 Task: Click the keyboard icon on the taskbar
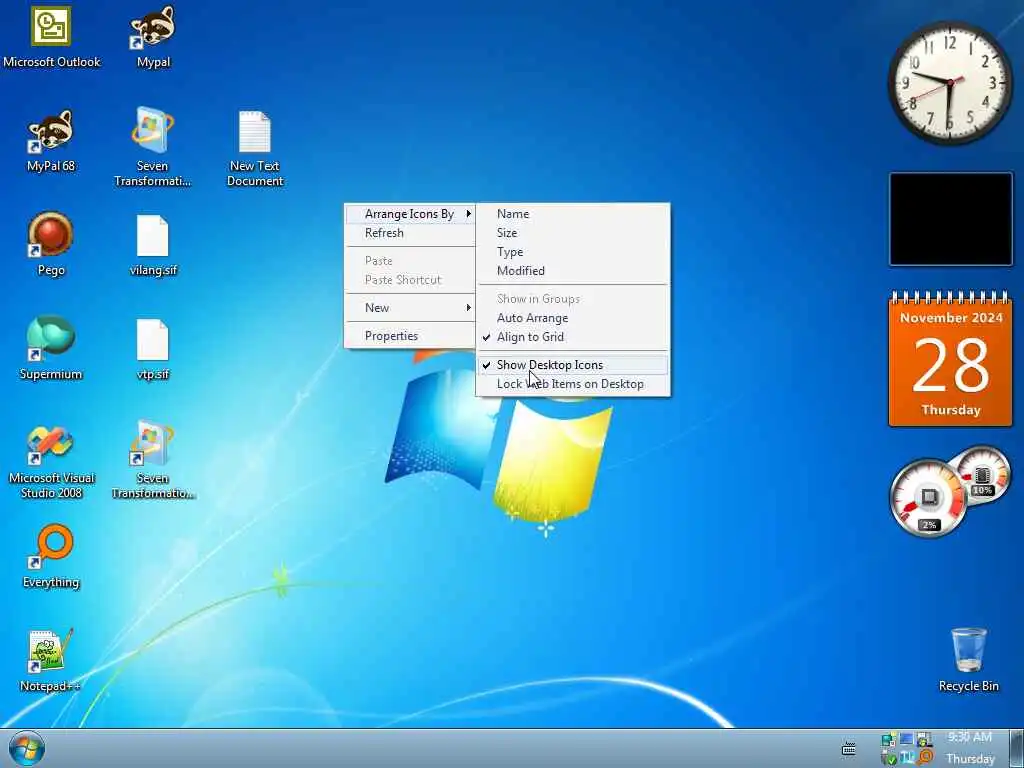[848, 749]
